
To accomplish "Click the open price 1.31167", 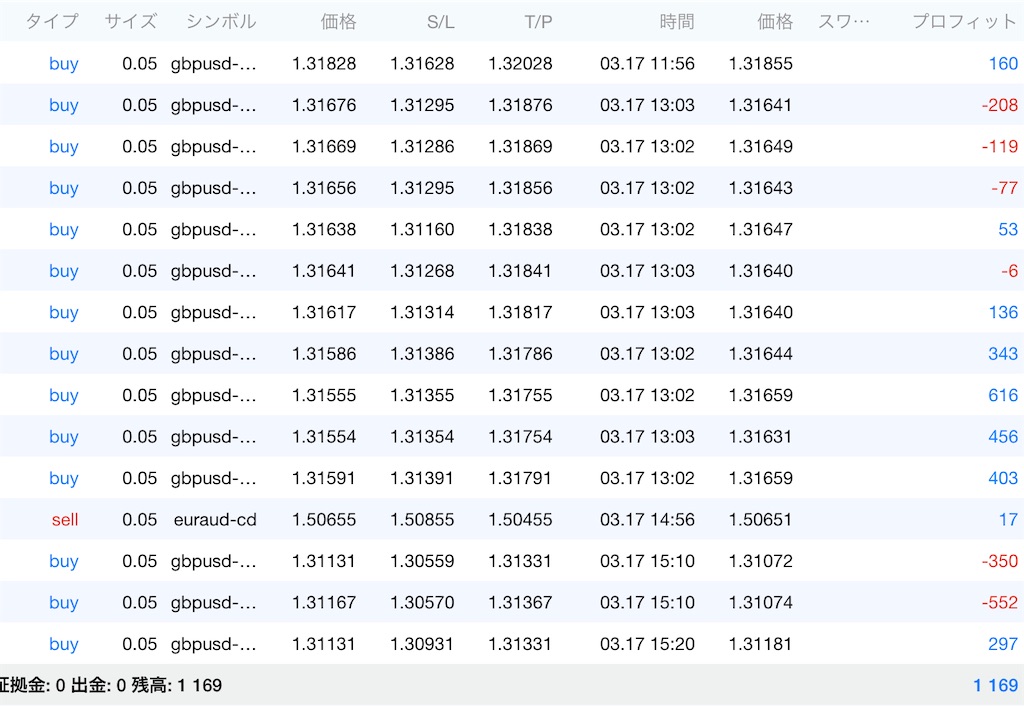I will click(x=324, y=602).
